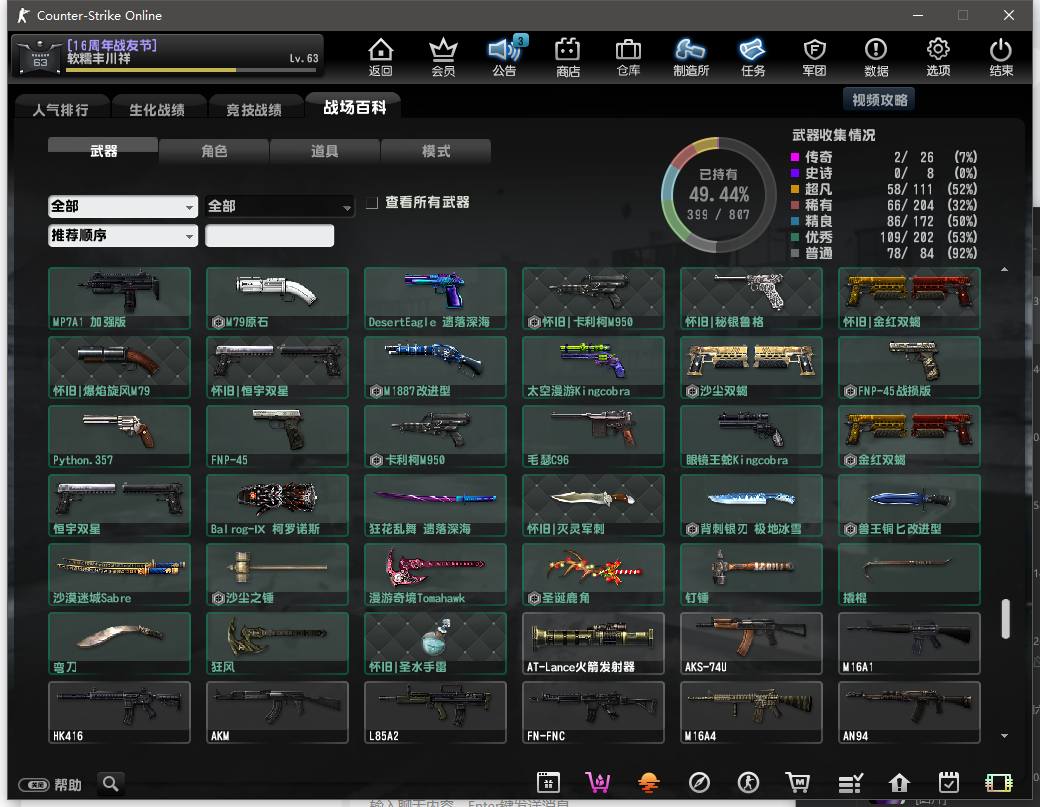This screenshot has height=807, width=1040.
Task: Click the 公告 announcements megaphone icon
Action: pyautogui.click(x=504, y=56)
